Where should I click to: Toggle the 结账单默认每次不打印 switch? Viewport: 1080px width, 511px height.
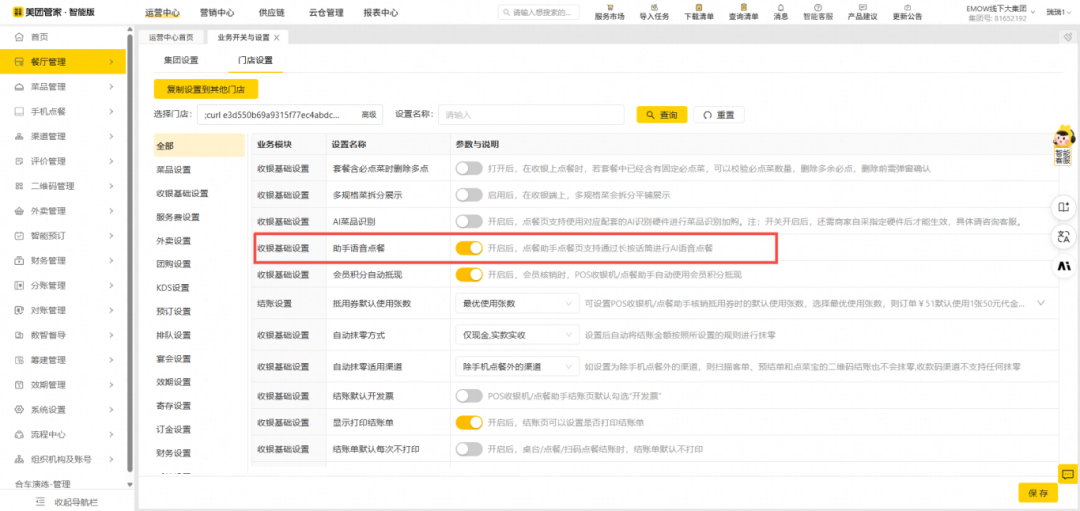coord(469,450)
